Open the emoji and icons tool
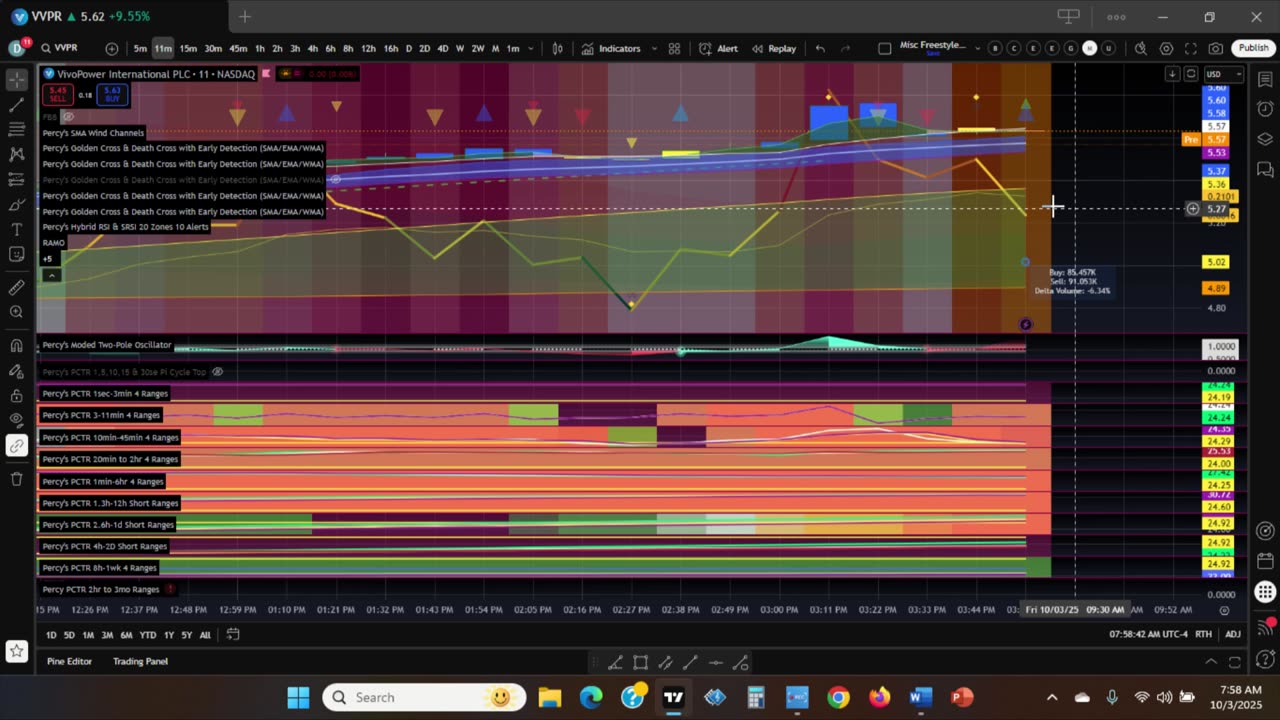 point(16,254)
